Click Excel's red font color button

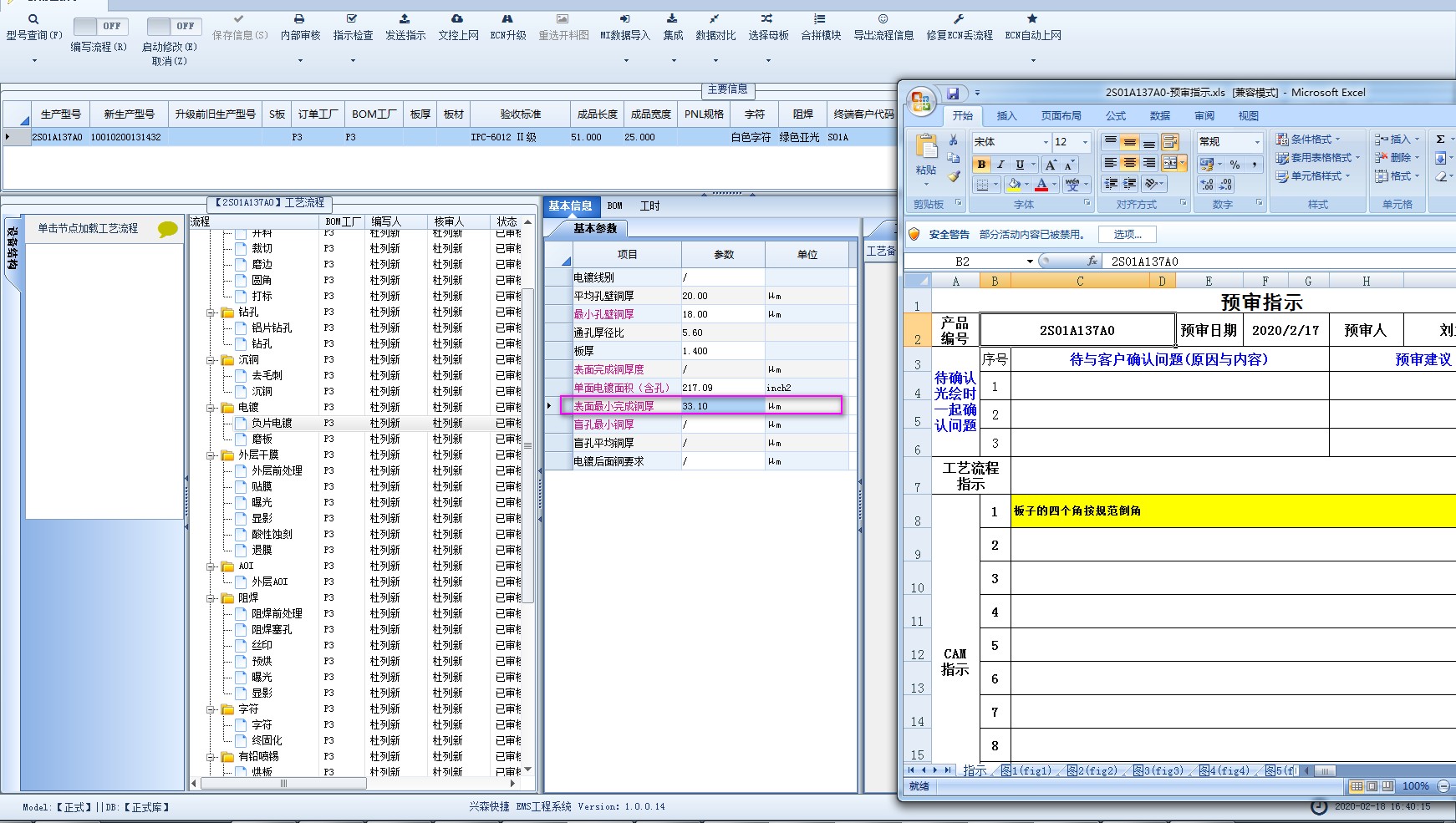point(1041,184)
